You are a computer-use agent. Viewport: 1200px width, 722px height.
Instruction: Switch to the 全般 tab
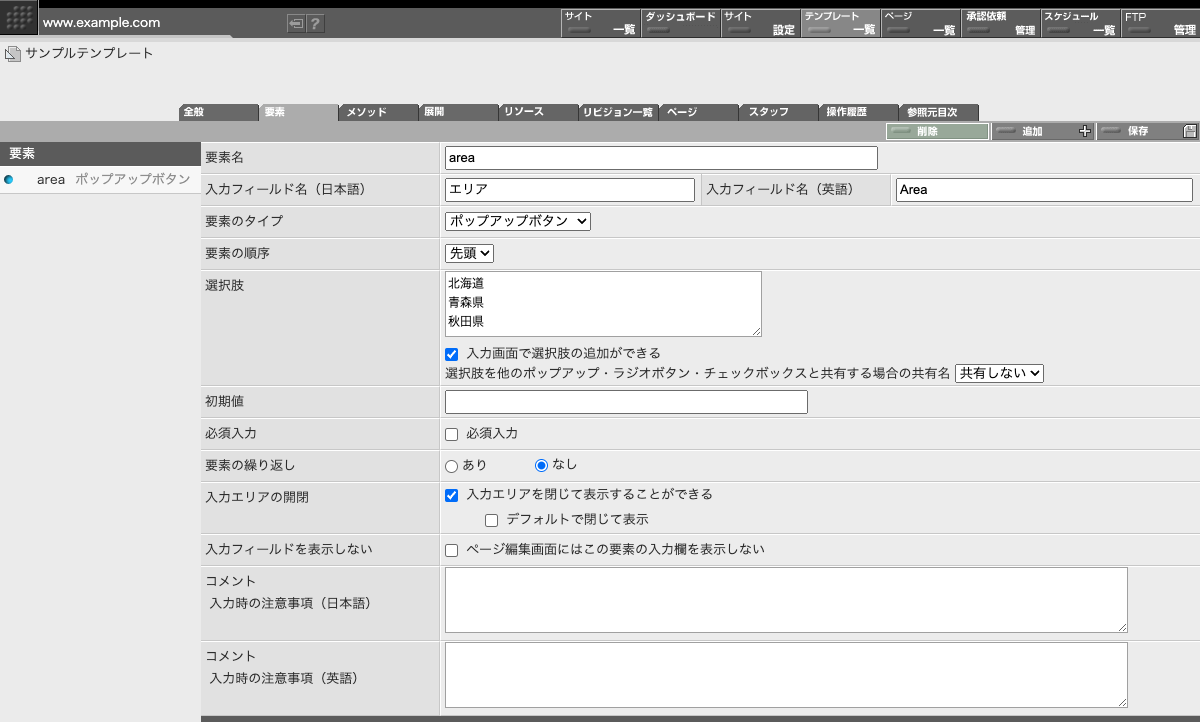click(219, 112)
